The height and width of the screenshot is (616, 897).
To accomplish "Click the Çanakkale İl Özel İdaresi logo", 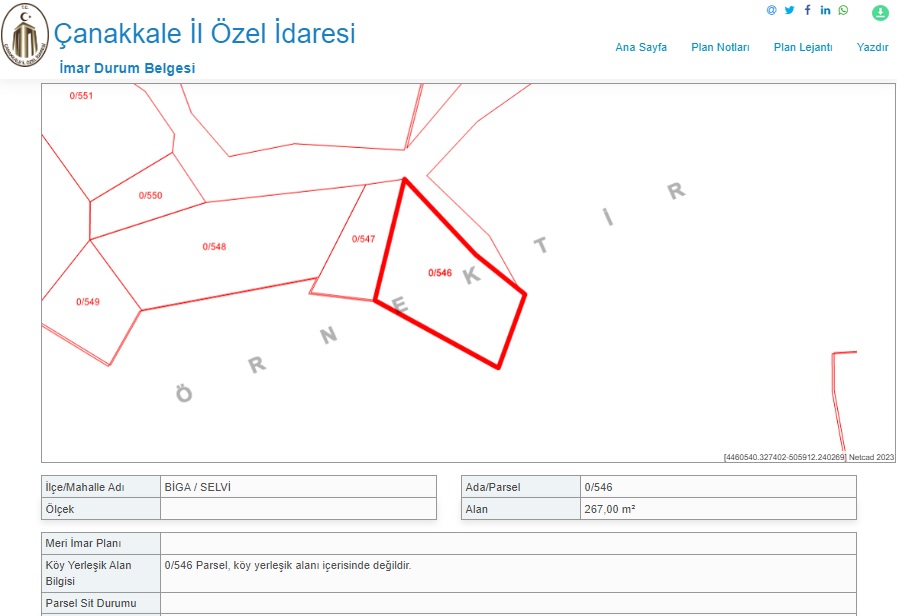I will [x=24, y=39].
